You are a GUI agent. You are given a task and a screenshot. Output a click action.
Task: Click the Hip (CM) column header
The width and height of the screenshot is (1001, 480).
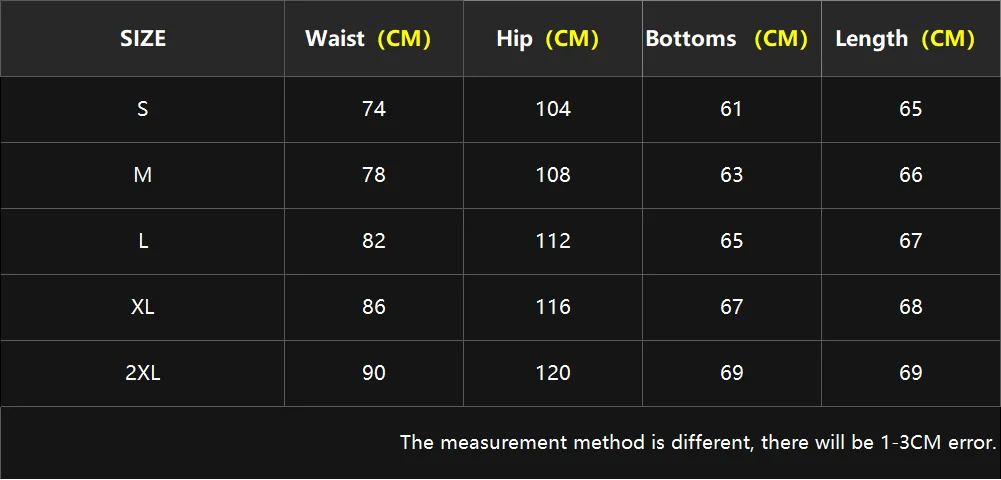(547, 39)
